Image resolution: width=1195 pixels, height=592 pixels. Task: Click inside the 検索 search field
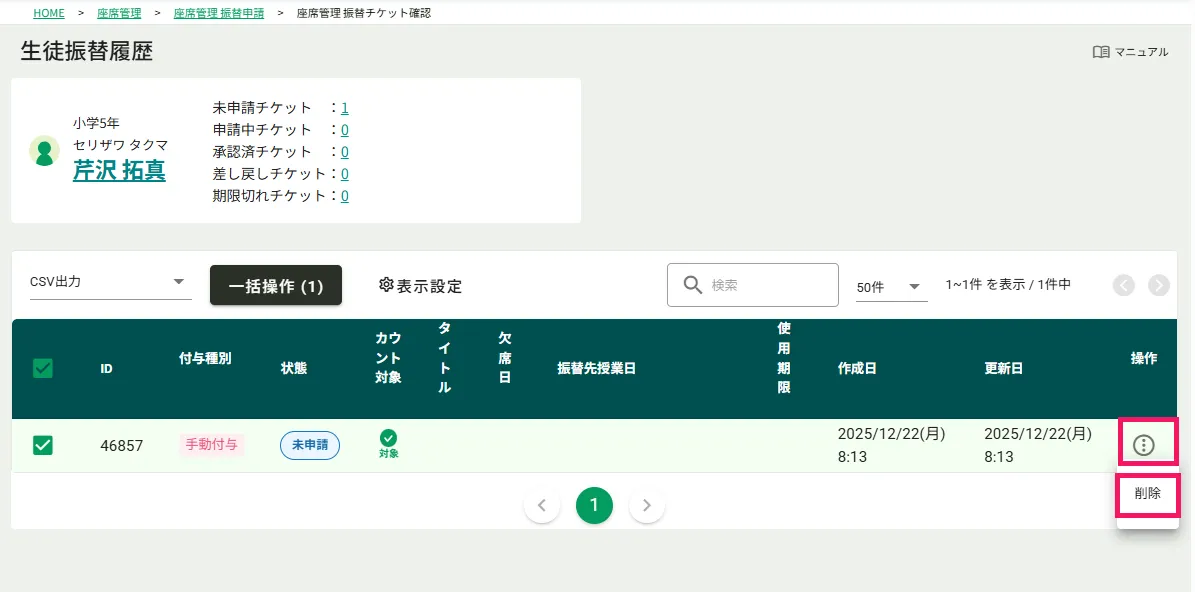click(768, 286)
